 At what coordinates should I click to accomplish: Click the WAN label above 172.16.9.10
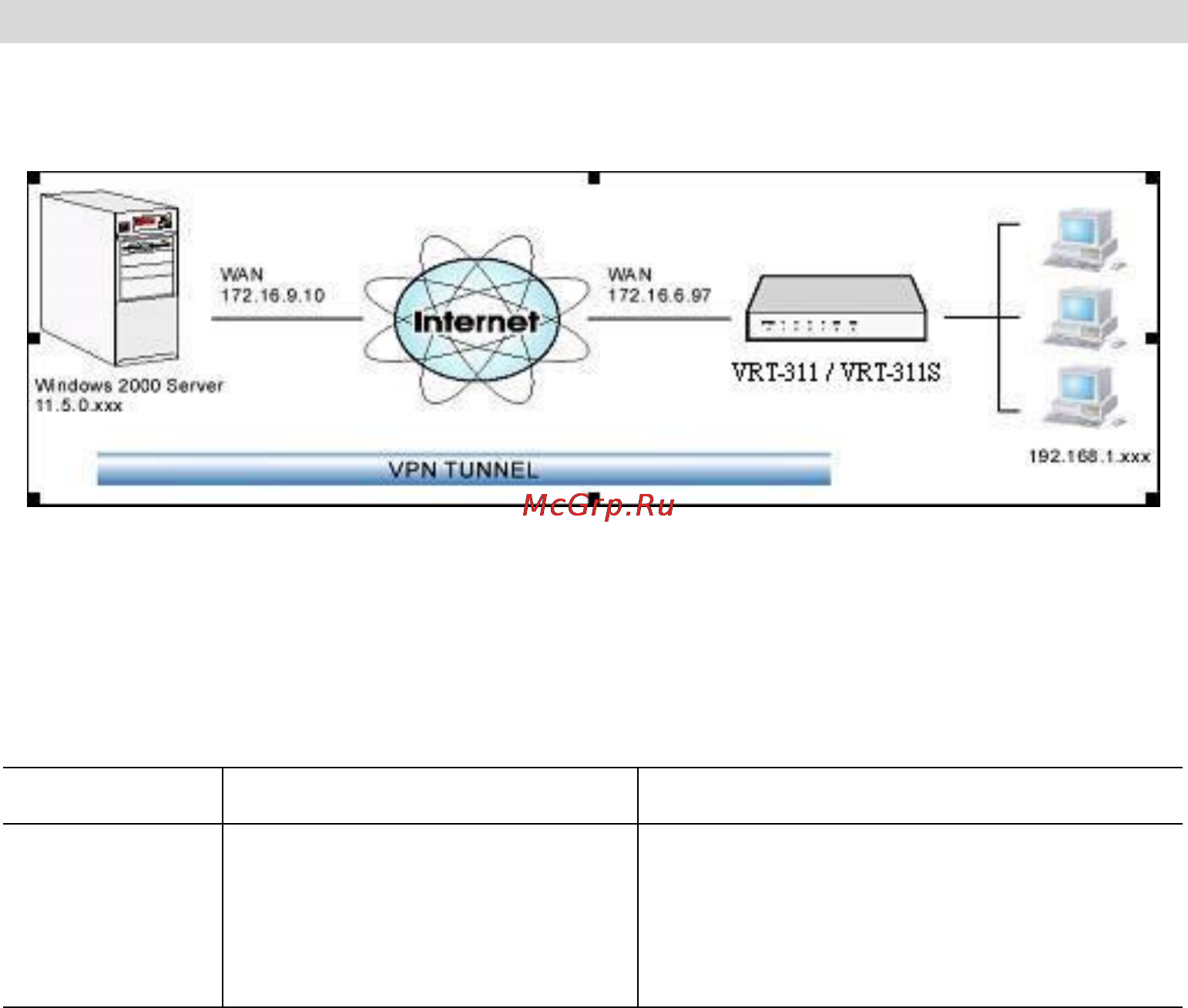[x=242, y=274]
